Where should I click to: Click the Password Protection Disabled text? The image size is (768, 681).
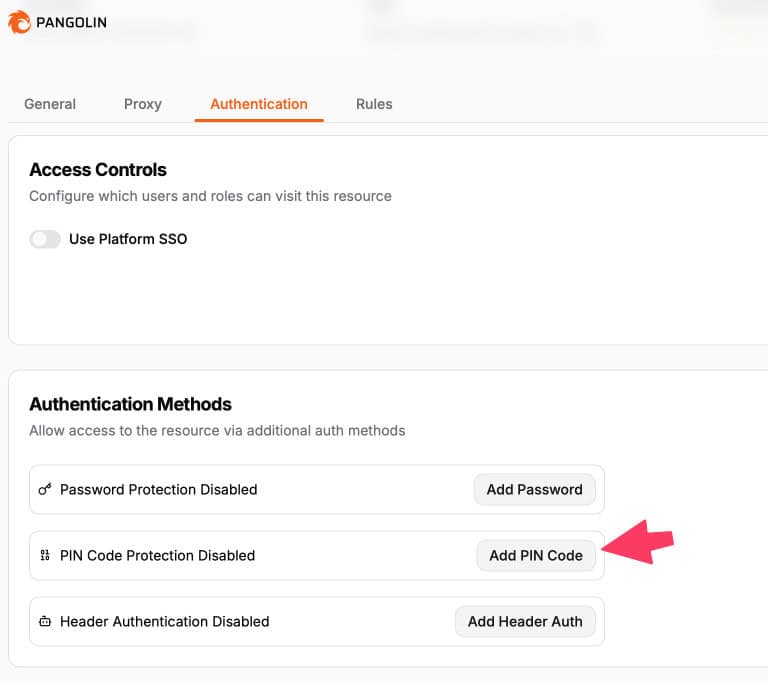159,489
